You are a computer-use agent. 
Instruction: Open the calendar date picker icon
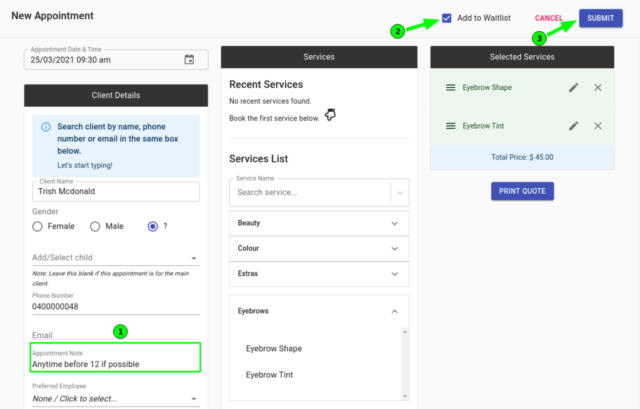click(x=189, y=60)
